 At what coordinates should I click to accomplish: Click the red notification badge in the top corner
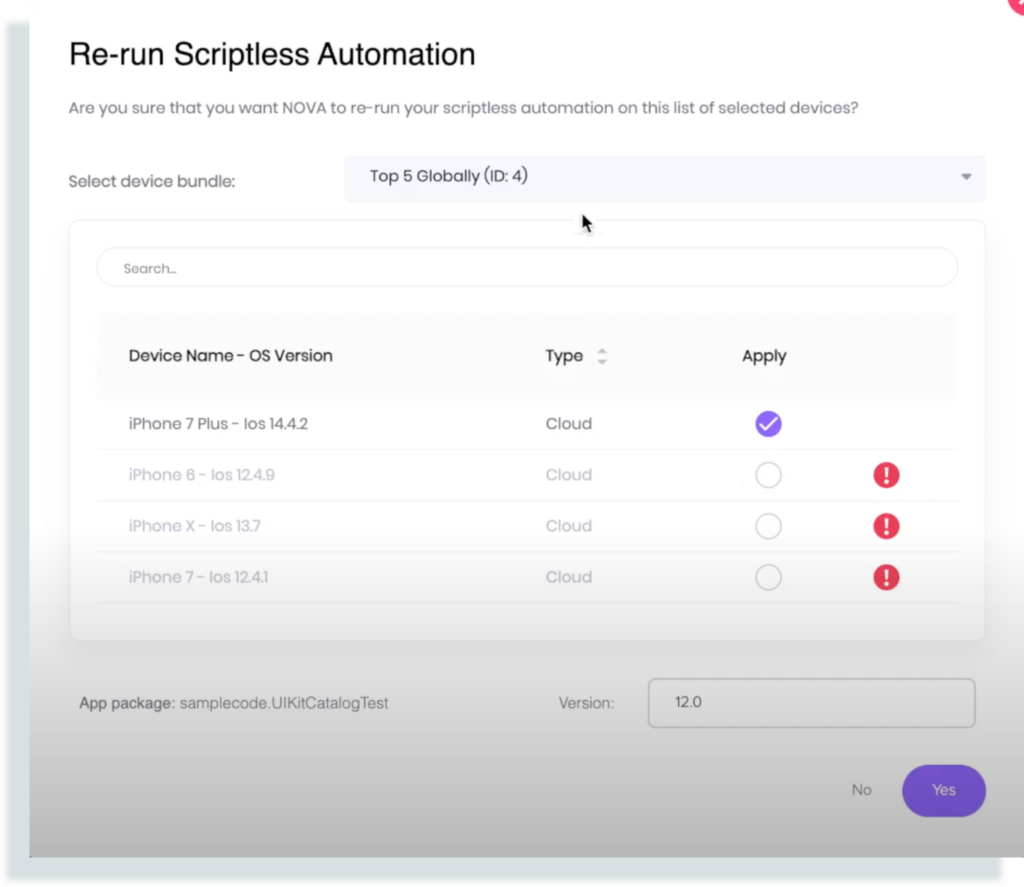(x=1018, y=6)
